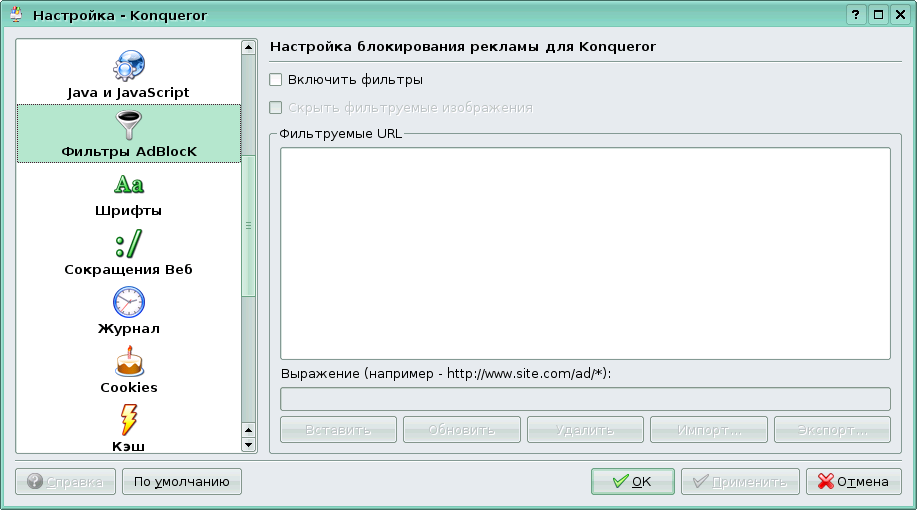Screen dimensions: 917x510
Task: Click inside the Фильтруемые URL list area
Action: point(585,253)
